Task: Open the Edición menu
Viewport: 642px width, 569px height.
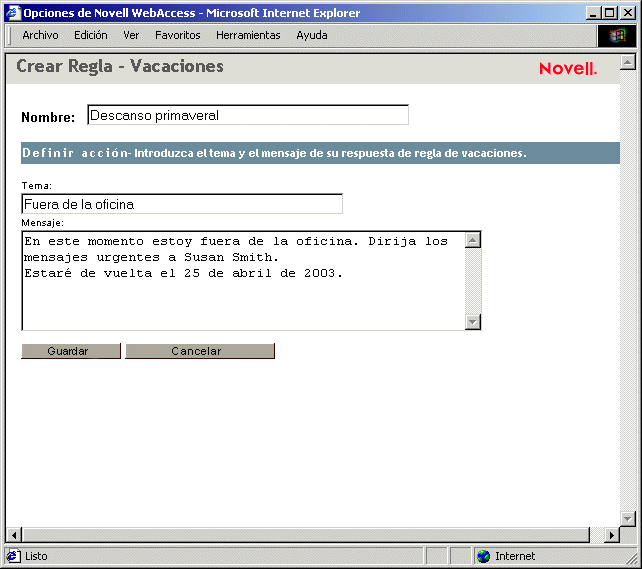Action: 90,36
